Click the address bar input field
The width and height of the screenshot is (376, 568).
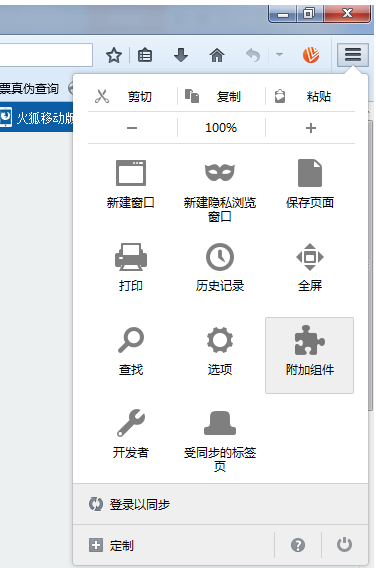pyautogui.click(x=46, y=55)
